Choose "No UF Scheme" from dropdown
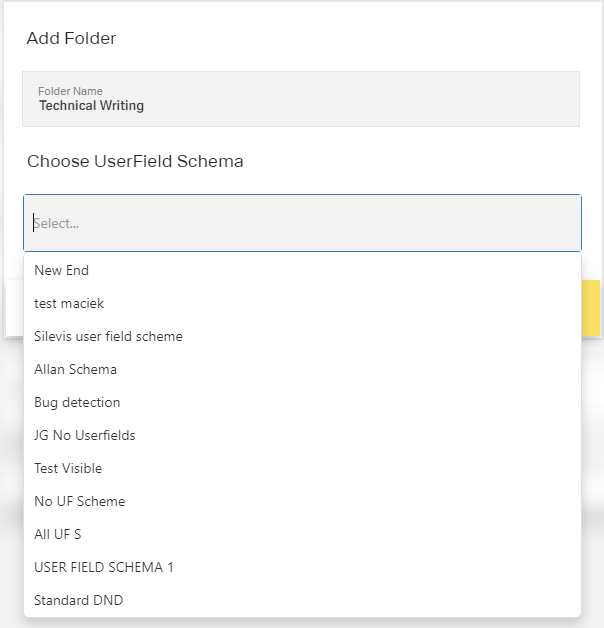 [79, 501]
